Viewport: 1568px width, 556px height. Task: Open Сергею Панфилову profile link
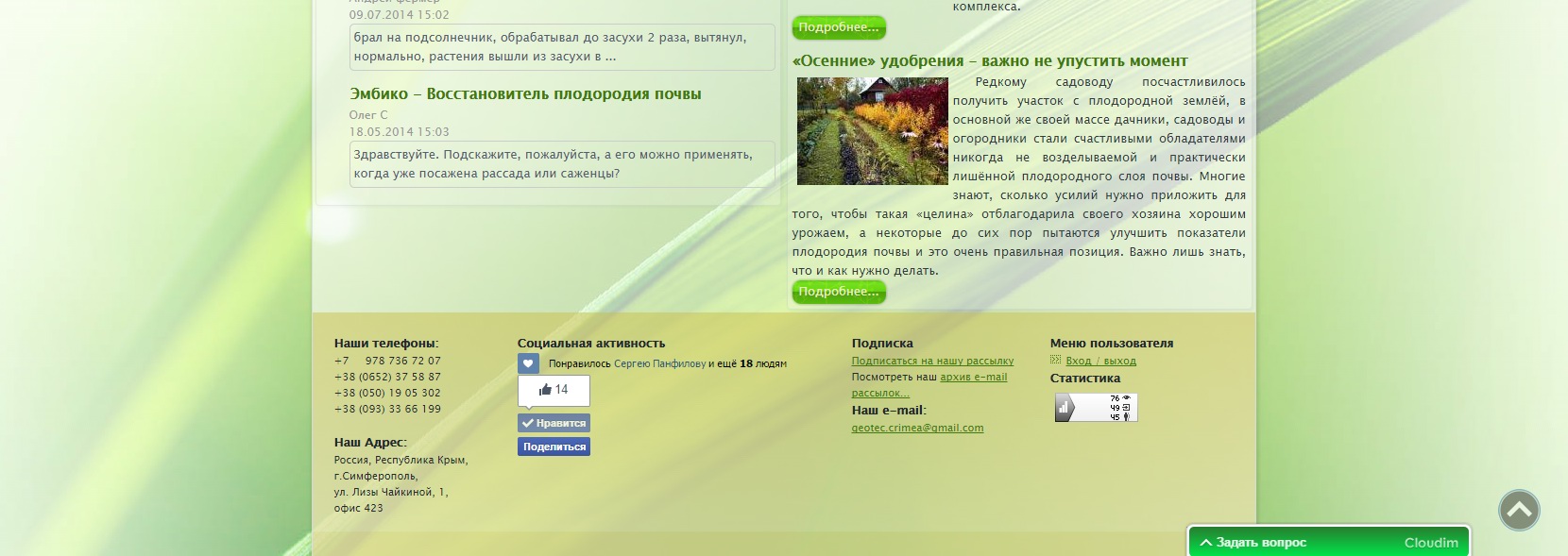coord(659,363)
